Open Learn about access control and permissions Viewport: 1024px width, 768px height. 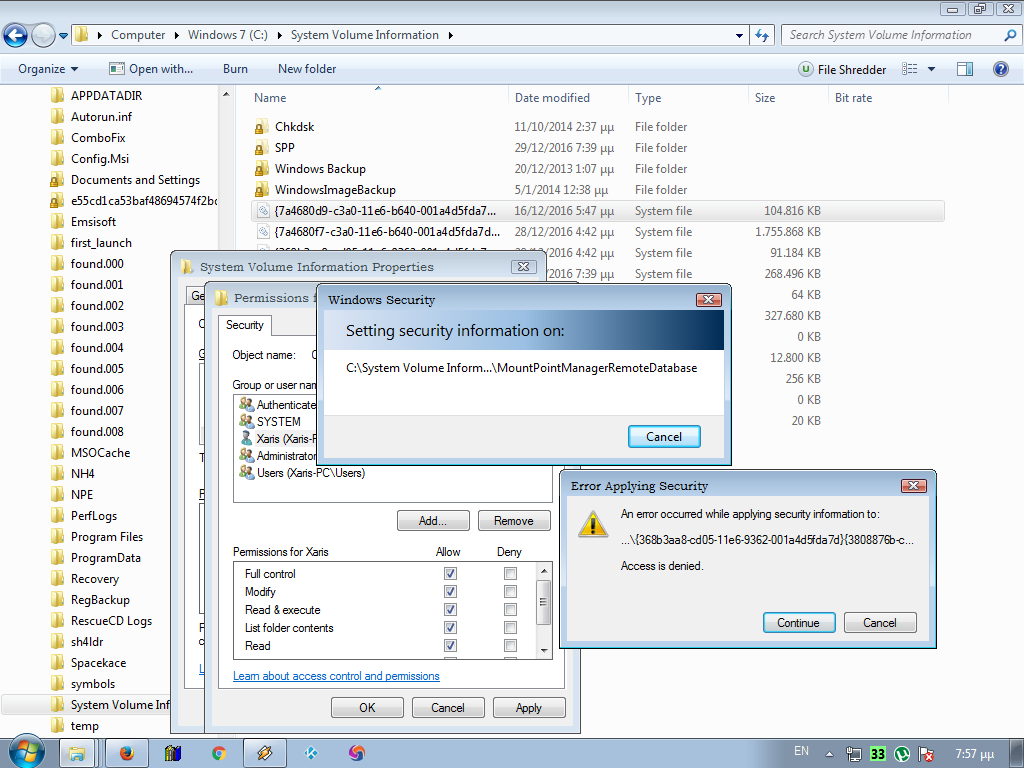pyautogui.click(x=336, y=676)
